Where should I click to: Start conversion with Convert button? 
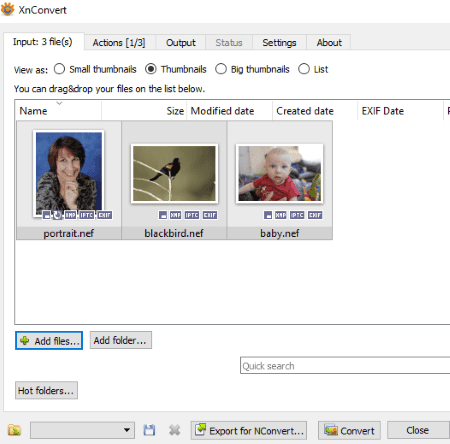click(x=349, y=430)
